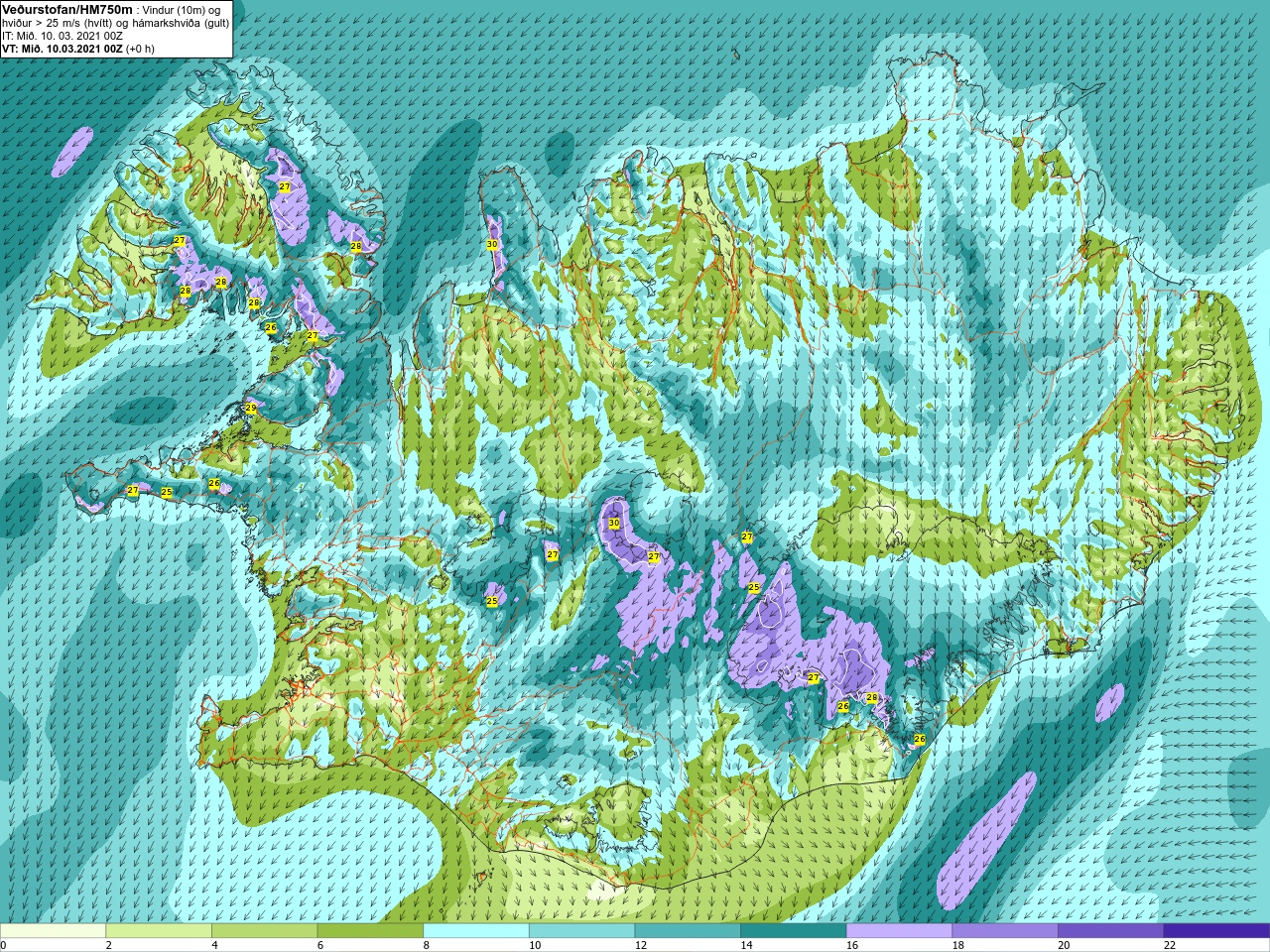Choose the teal 12–14 m/s legend swatch
1270x952 pixels.
click(x=688, y=931)
